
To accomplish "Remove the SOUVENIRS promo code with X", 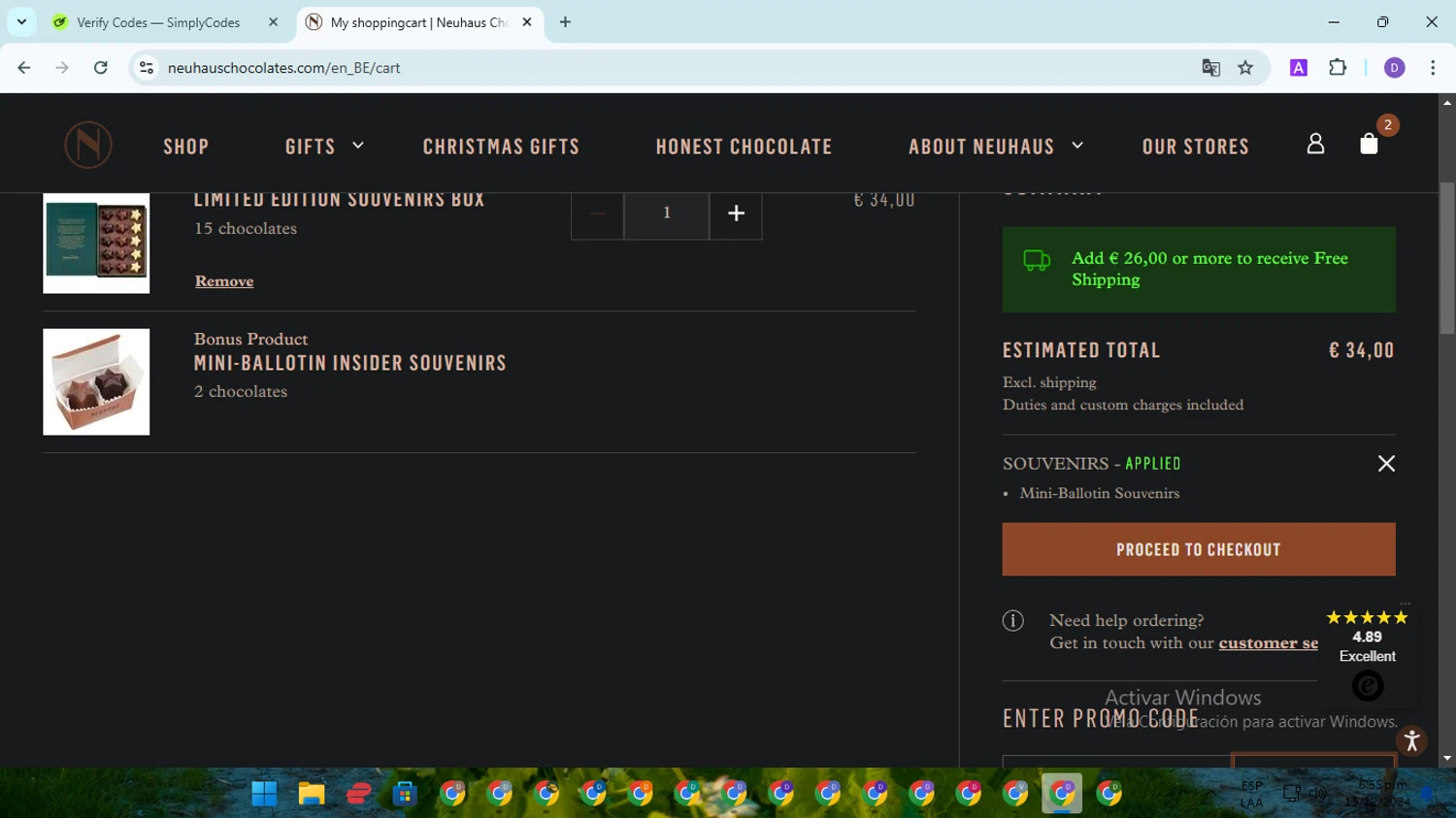I will coord(1386,464).
